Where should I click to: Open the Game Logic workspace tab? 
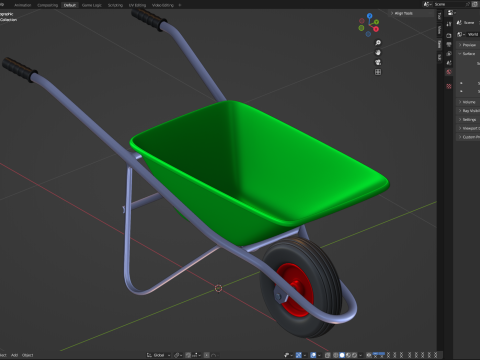point(92,5)
